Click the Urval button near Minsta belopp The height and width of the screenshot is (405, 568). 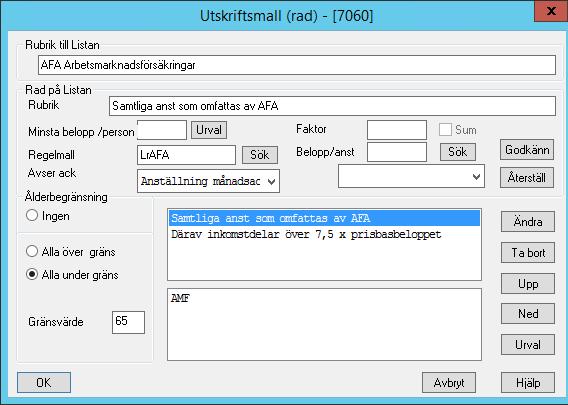point(209,130)
